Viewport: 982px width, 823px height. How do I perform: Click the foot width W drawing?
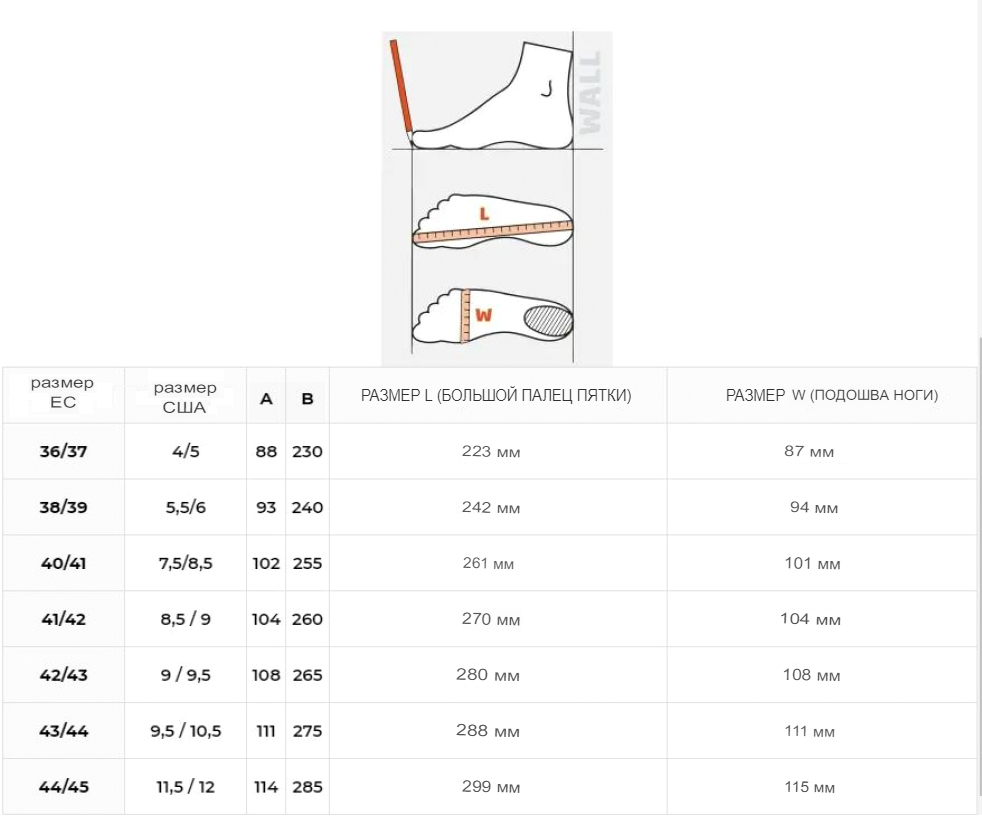click(495, 316)
